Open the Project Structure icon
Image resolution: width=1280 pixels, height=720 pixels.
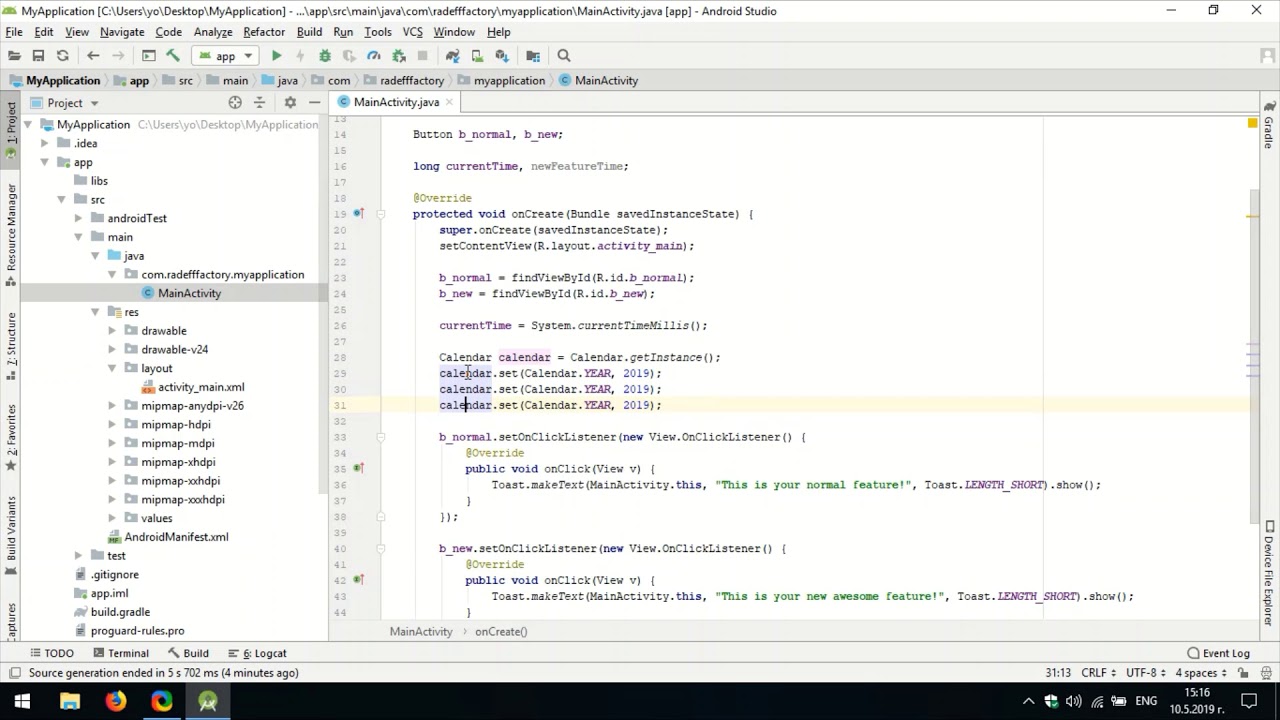[533, 56]
